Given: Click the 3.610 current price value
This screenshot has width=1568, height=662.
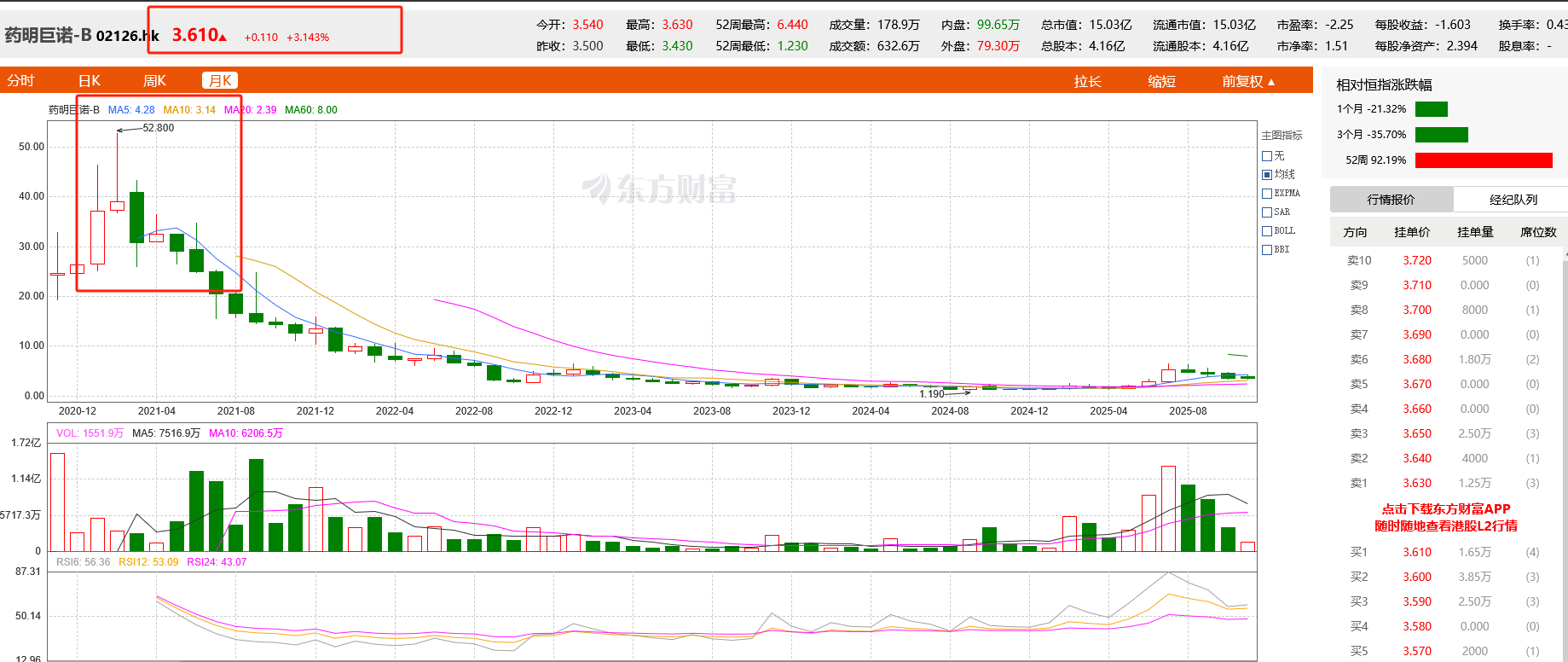Looking at the screenshot, I should (x=195, y=35).
